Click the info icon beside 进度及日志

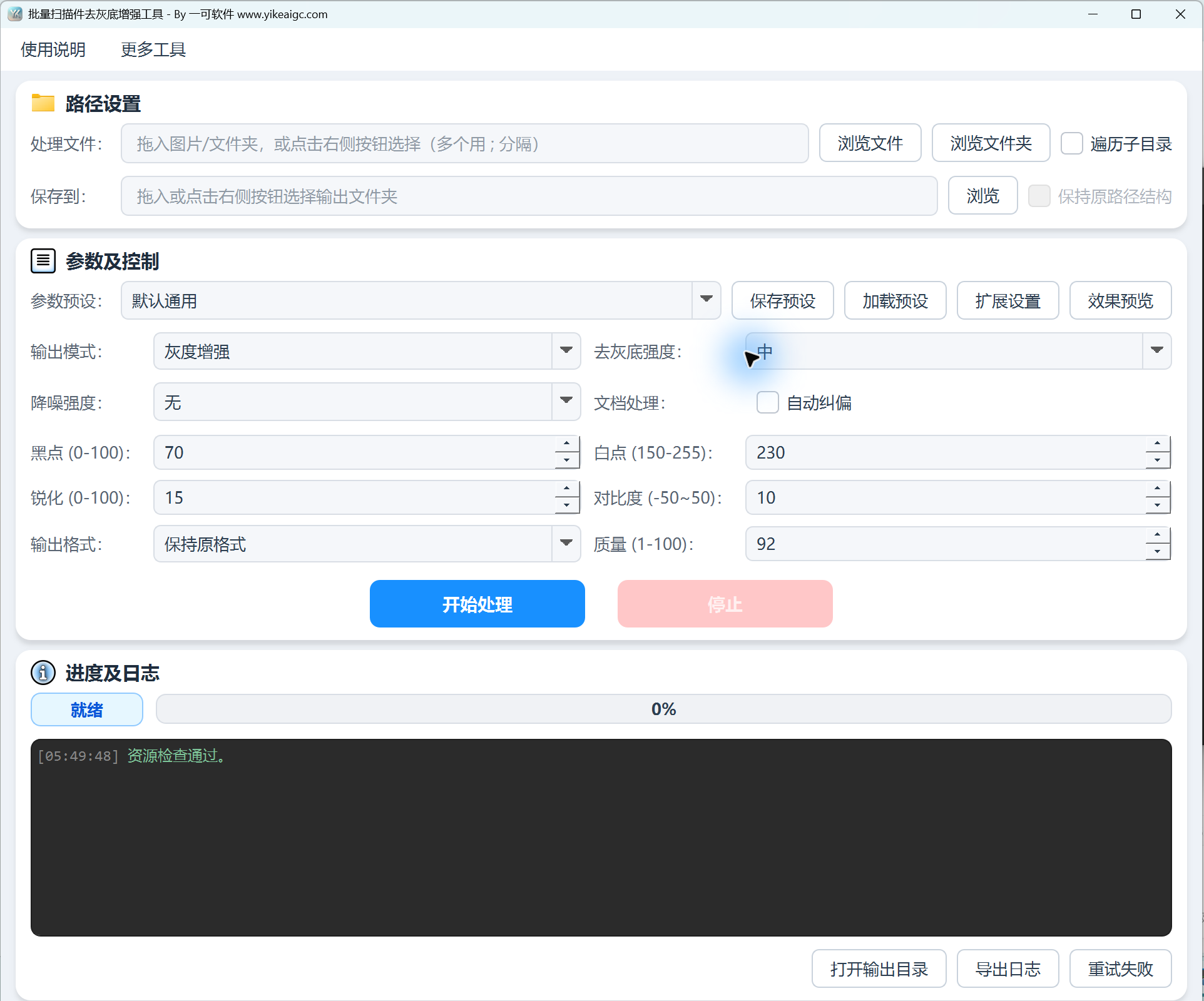coord(43,673)
